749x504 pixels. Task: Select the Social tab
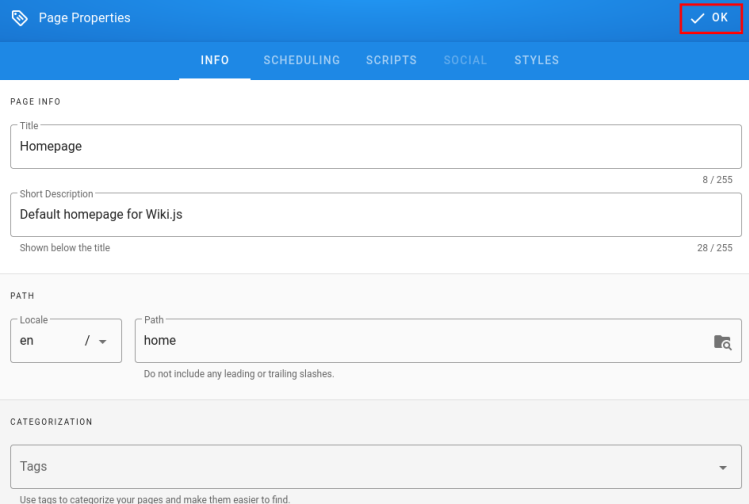[x=465, y=60]
